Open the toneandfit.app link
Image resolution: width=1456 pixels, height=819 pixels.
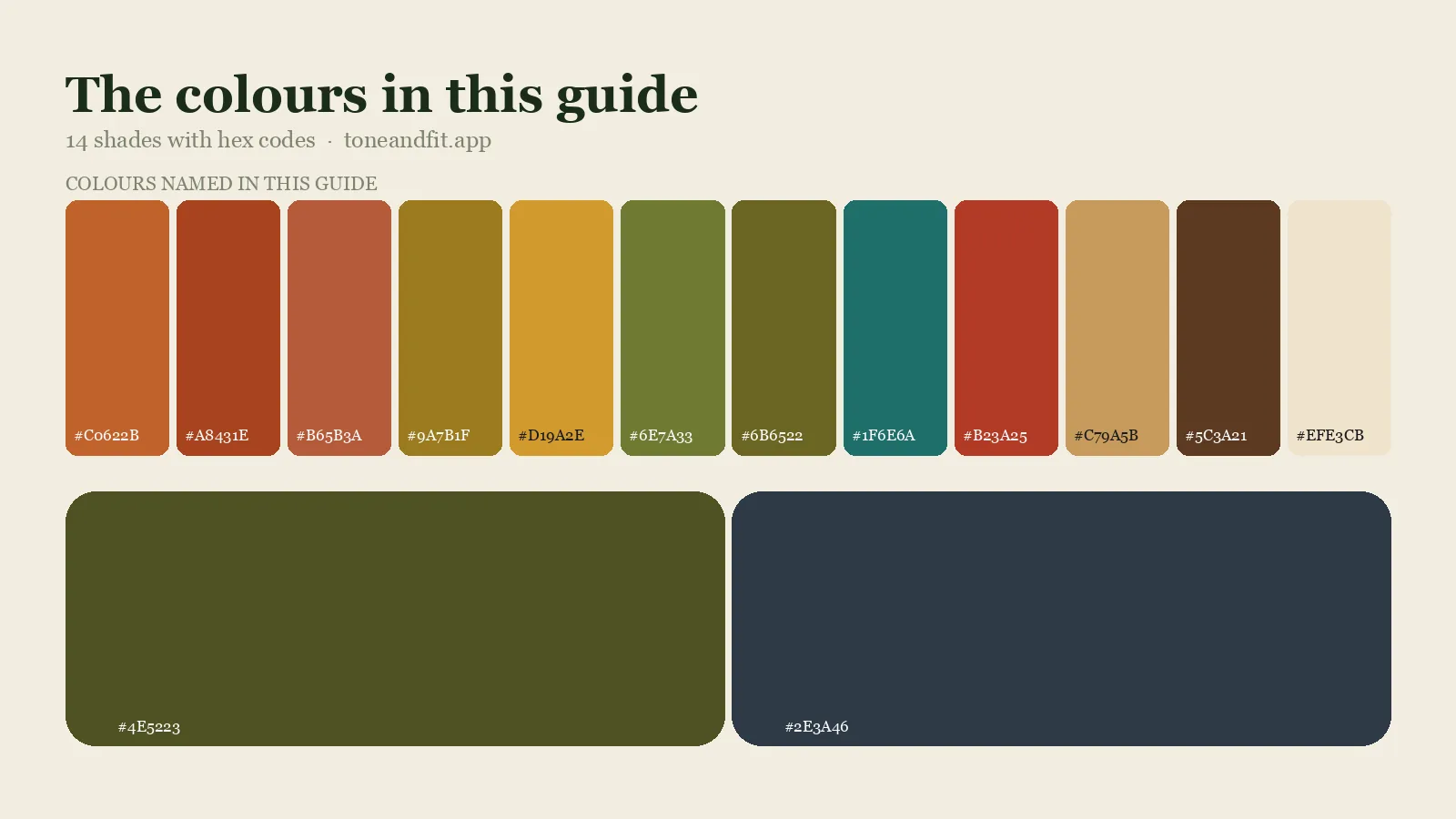point(418,140)
